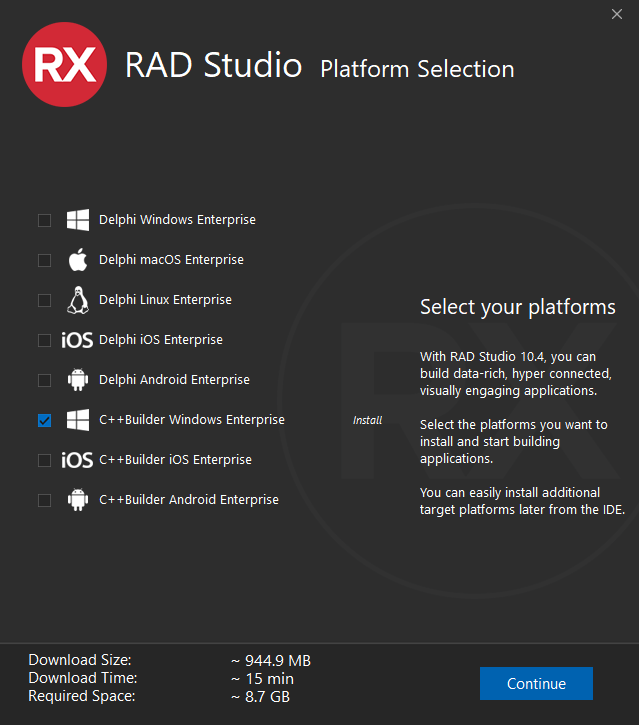Enable the Delphi Windows Enterprise checkbox
Image resolution: width=639 pixels, height=725 pixels.
click(x=44, y=220)
